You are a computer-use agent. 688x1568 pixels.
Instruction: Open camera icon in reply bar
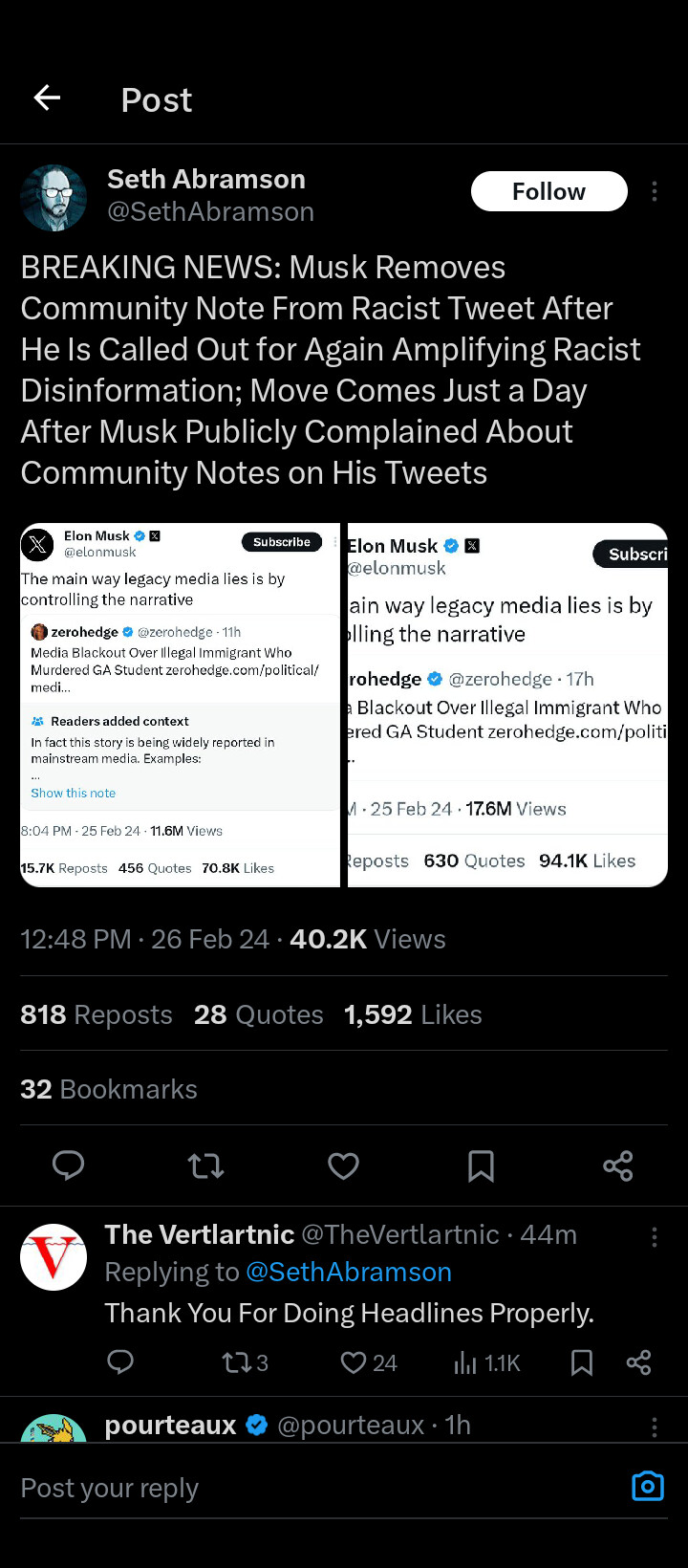(648, 1487)
